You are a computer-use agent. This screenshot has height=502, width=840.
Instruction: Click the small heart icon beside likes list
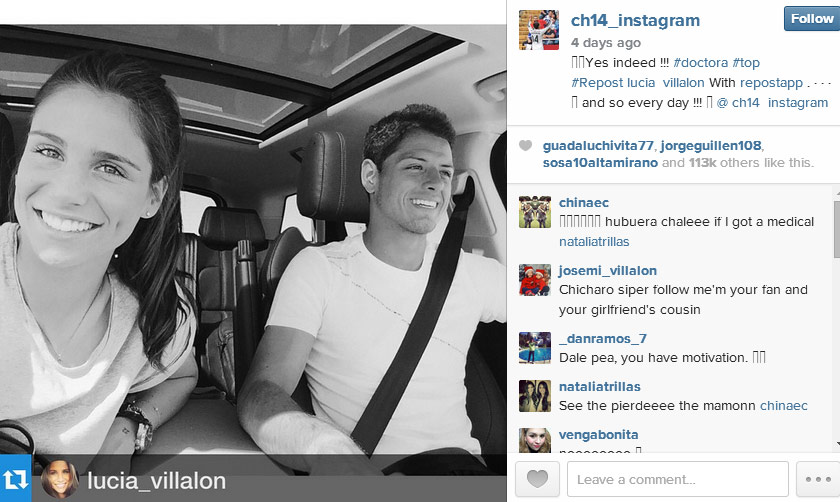coord(526,145)
